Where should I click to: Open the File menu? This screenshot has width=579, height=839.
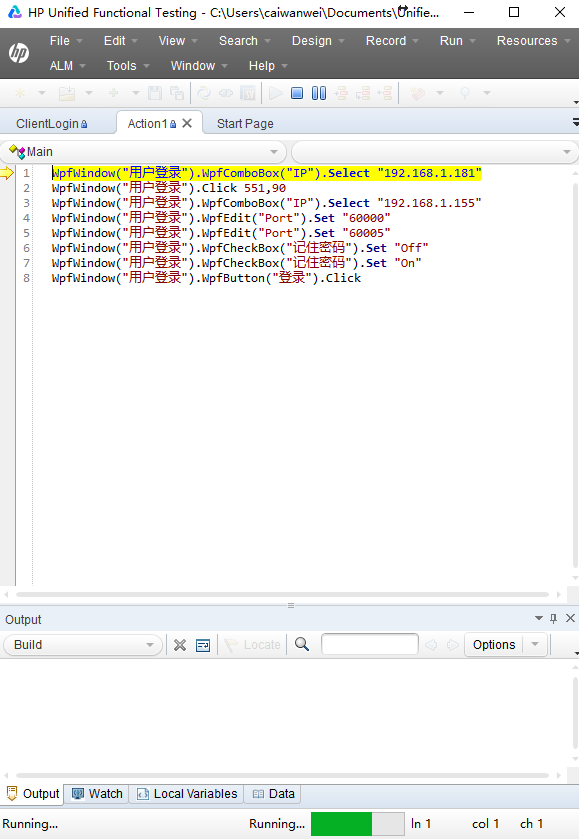click(66, 41)
